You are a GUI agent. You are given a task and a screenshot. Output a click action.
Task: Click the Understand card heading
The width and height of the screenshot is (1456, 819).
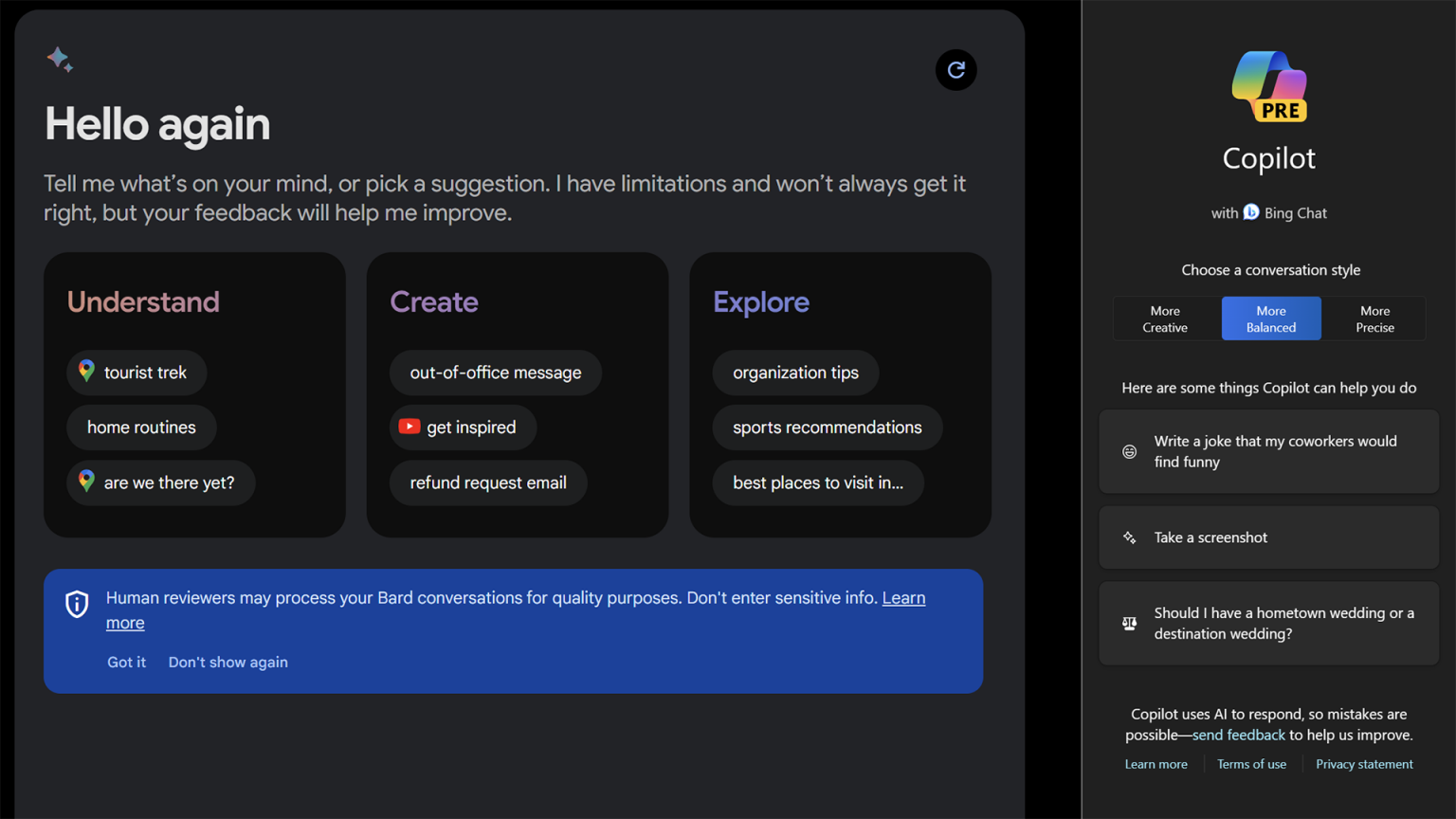143,301
